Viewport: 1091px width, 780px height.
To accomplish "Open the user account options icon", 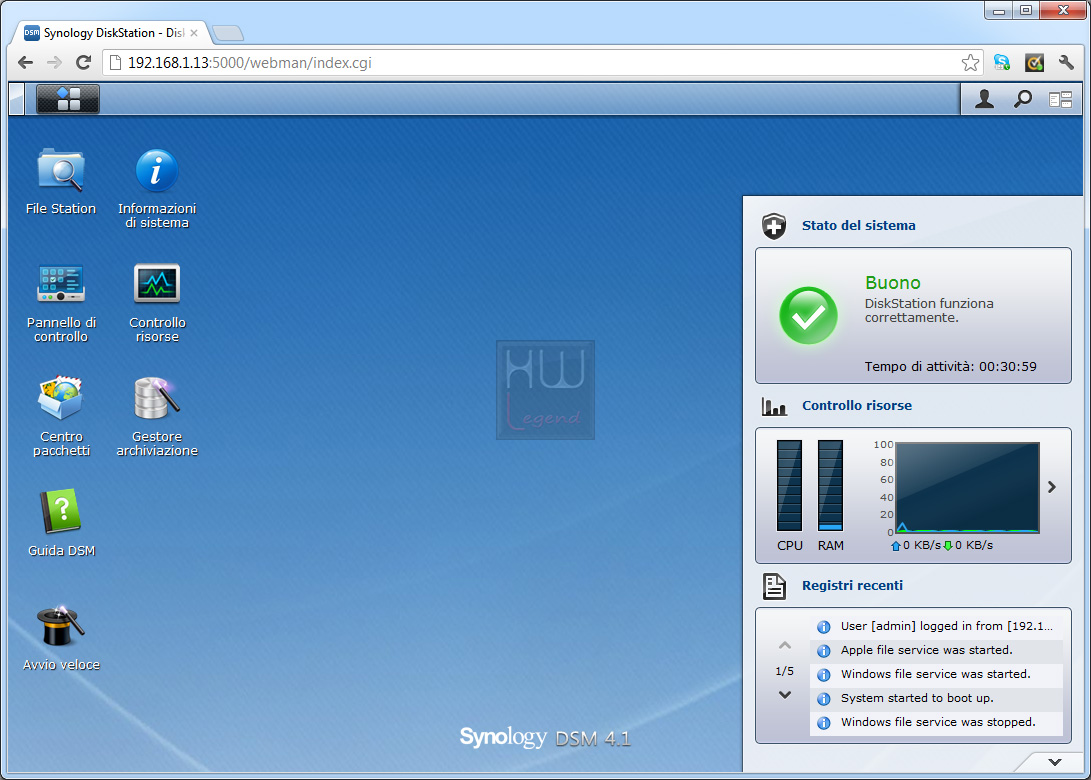I will 984,100.
